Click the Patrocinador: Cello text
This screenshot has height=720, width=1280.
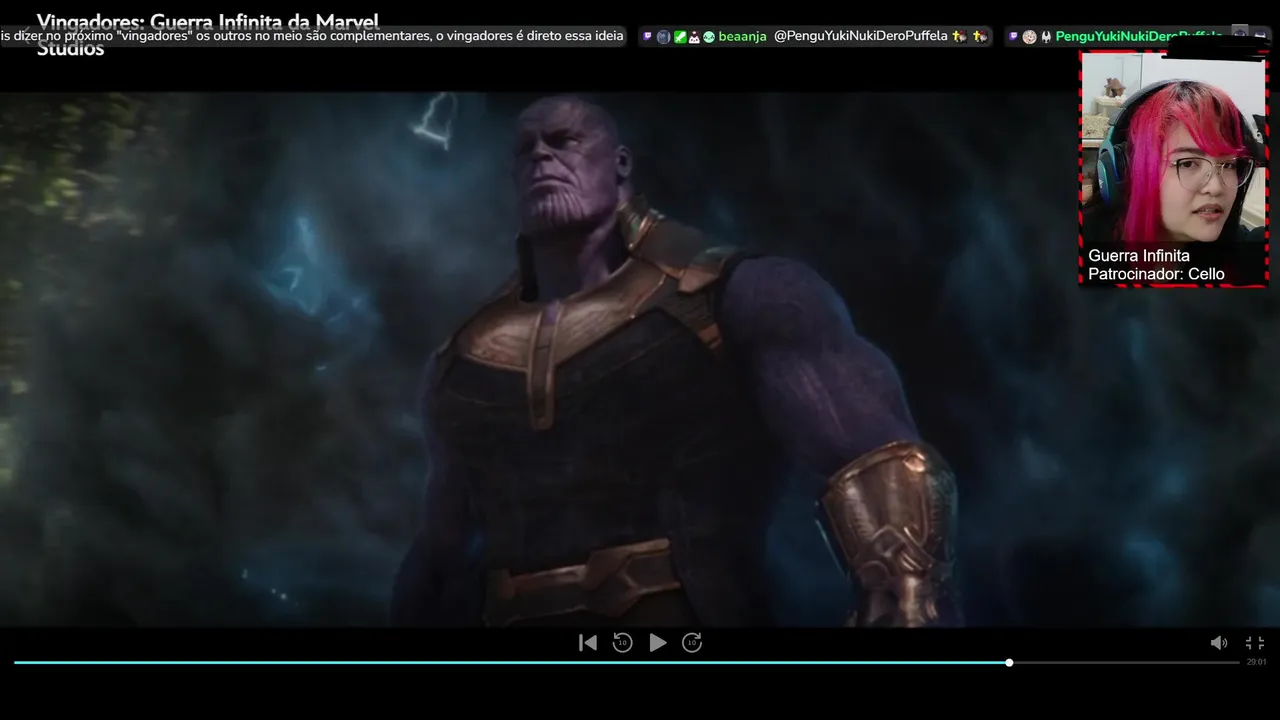click(x=1156, y=274)
